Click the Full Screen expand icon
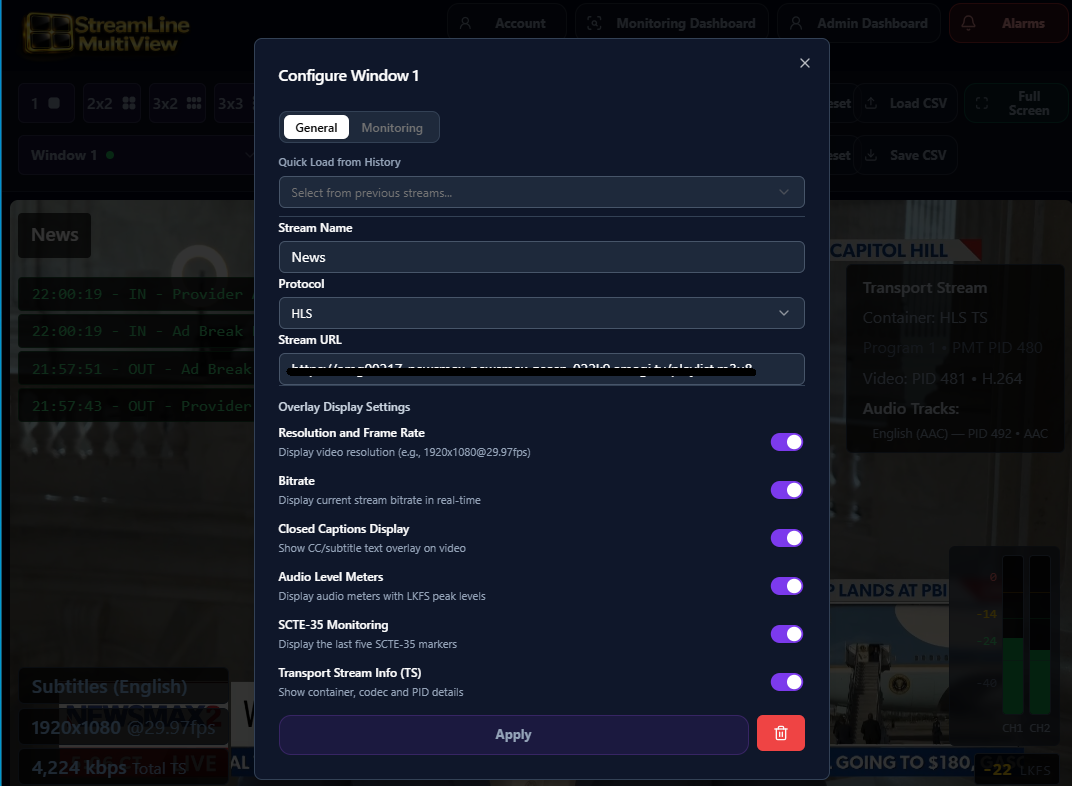Viewport: 1072px width, 786px height. pos(982,103)
